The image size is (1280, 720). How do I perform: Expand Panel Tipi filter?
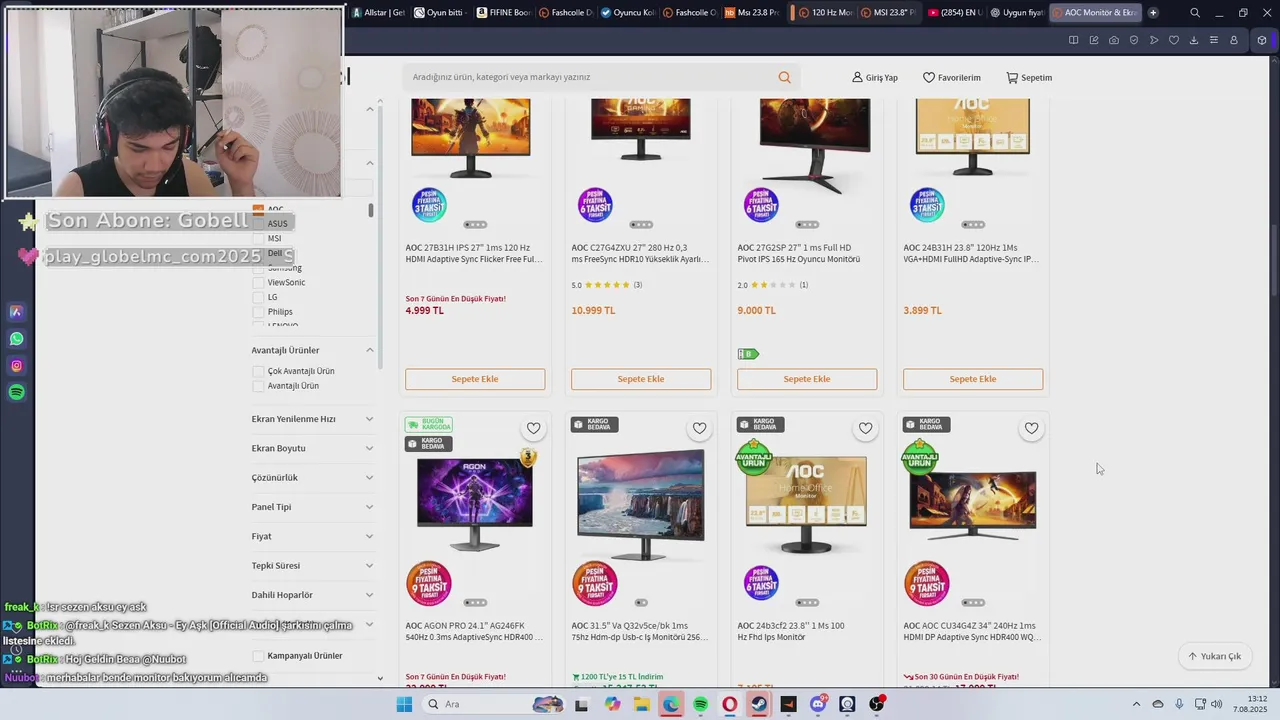[369, 507]
